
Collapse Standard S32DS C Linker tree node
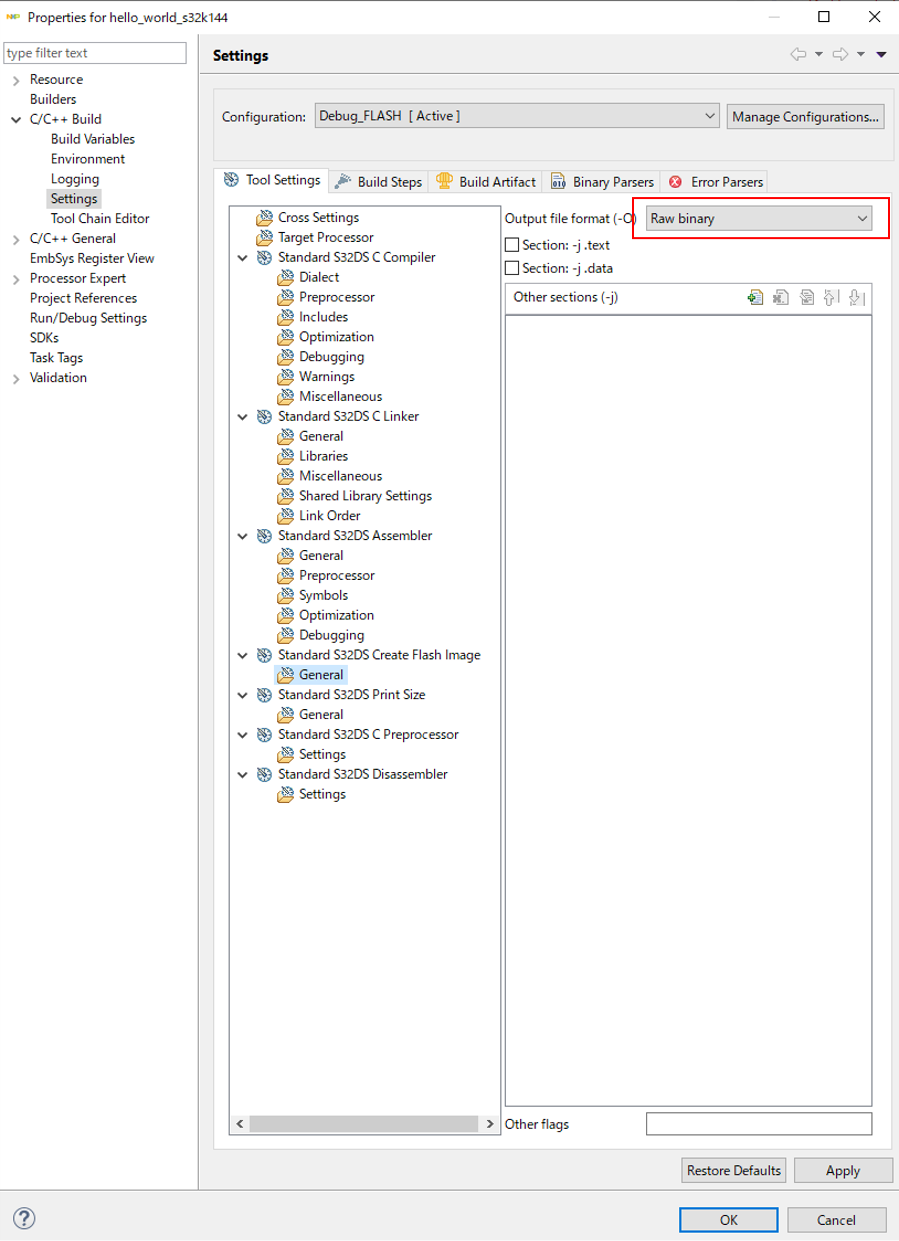click(243, 417)
